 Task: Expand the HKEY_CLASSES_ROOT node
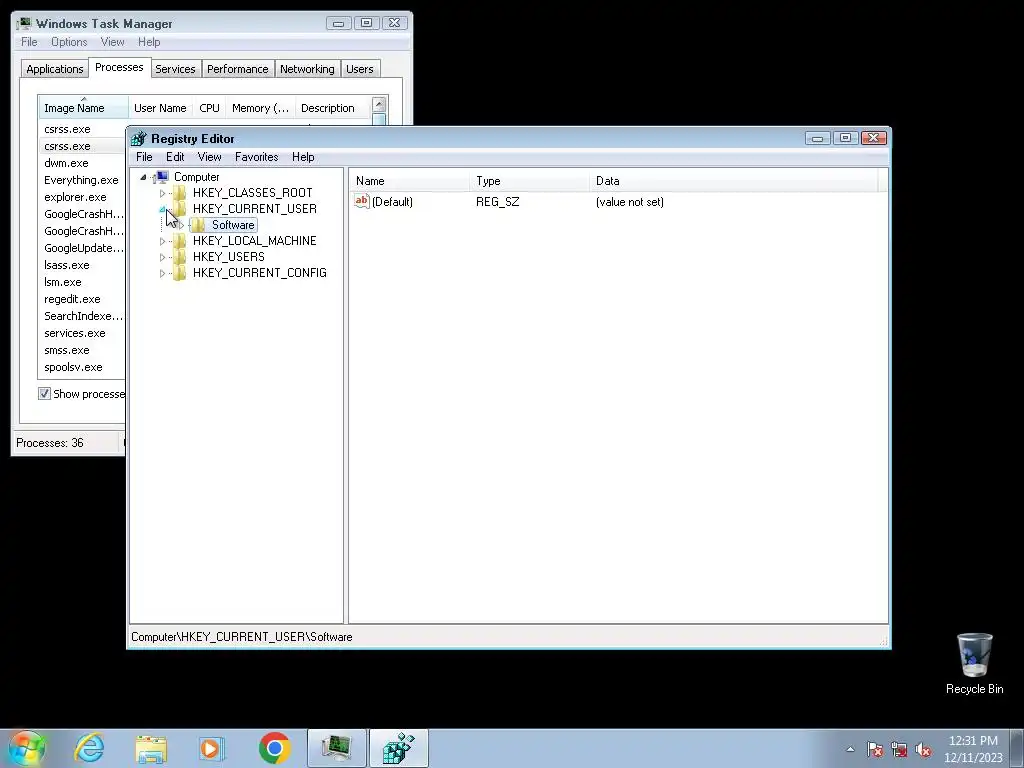163,193
